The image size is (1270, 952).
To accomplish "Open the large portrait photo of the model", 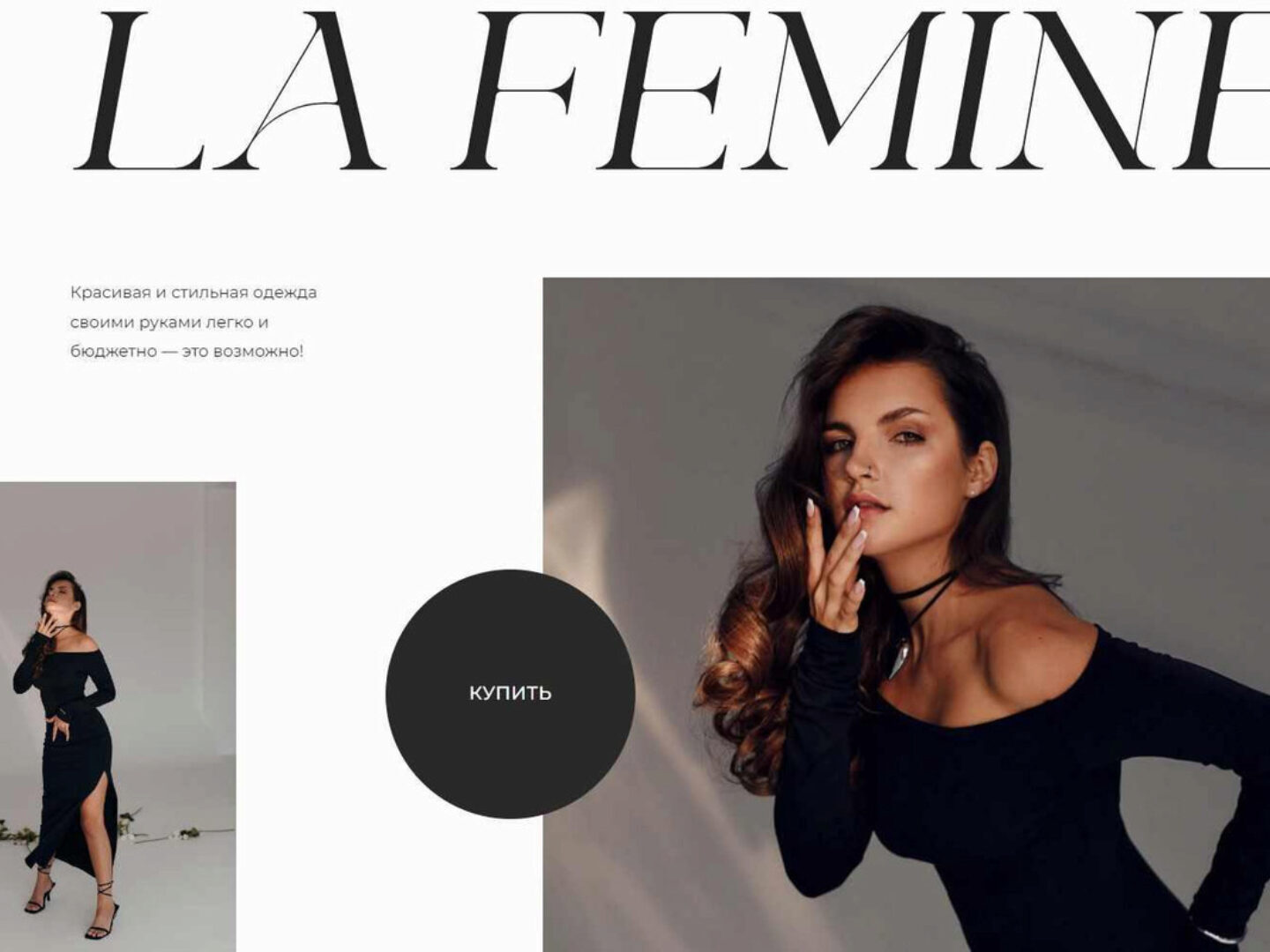I will click(x=906, y=614).
